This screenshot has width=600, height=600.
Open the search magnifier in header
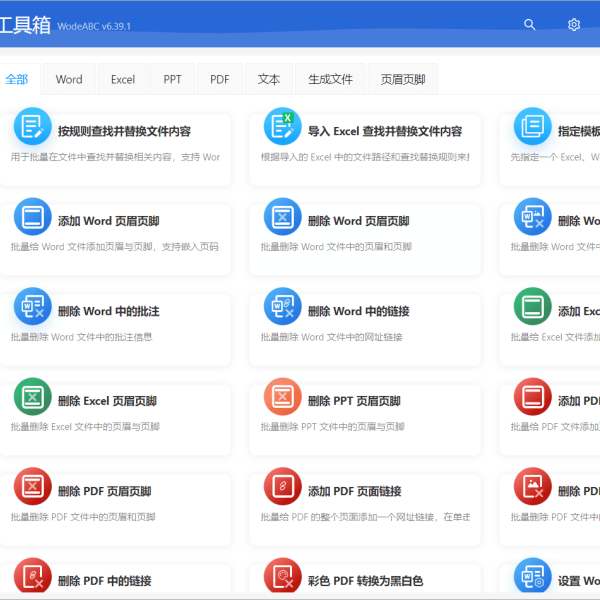[x=530, y=24]
